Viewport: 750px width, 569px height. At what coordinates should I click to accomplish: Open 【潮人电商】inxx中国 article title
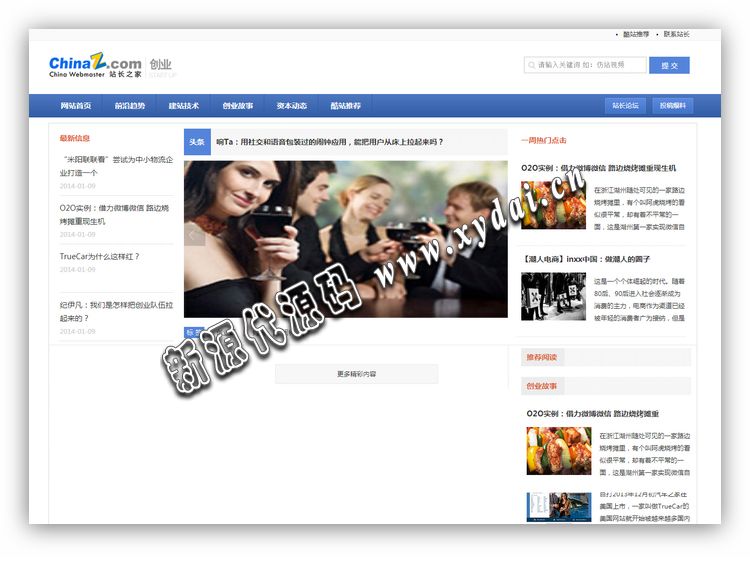click(x=587, y=259)
